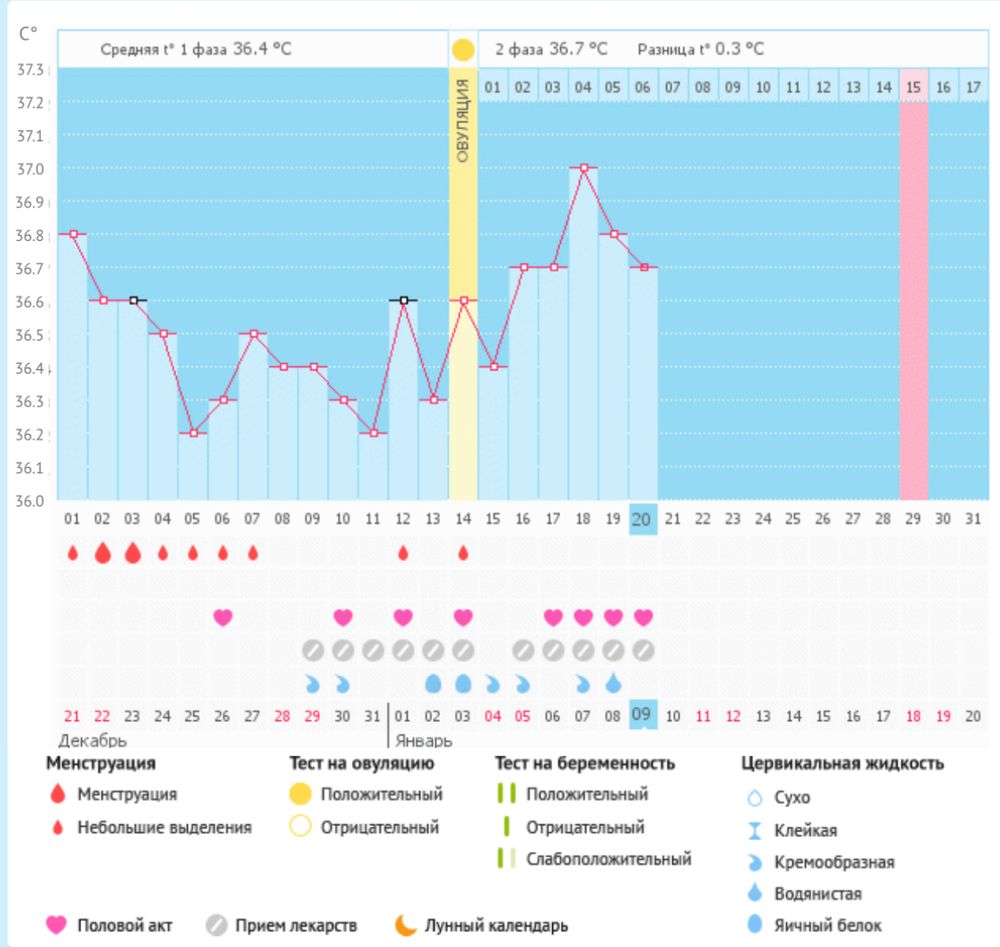Click the gray medication icon on cycle day 20
1000x947 pixels.
(643, 650)
